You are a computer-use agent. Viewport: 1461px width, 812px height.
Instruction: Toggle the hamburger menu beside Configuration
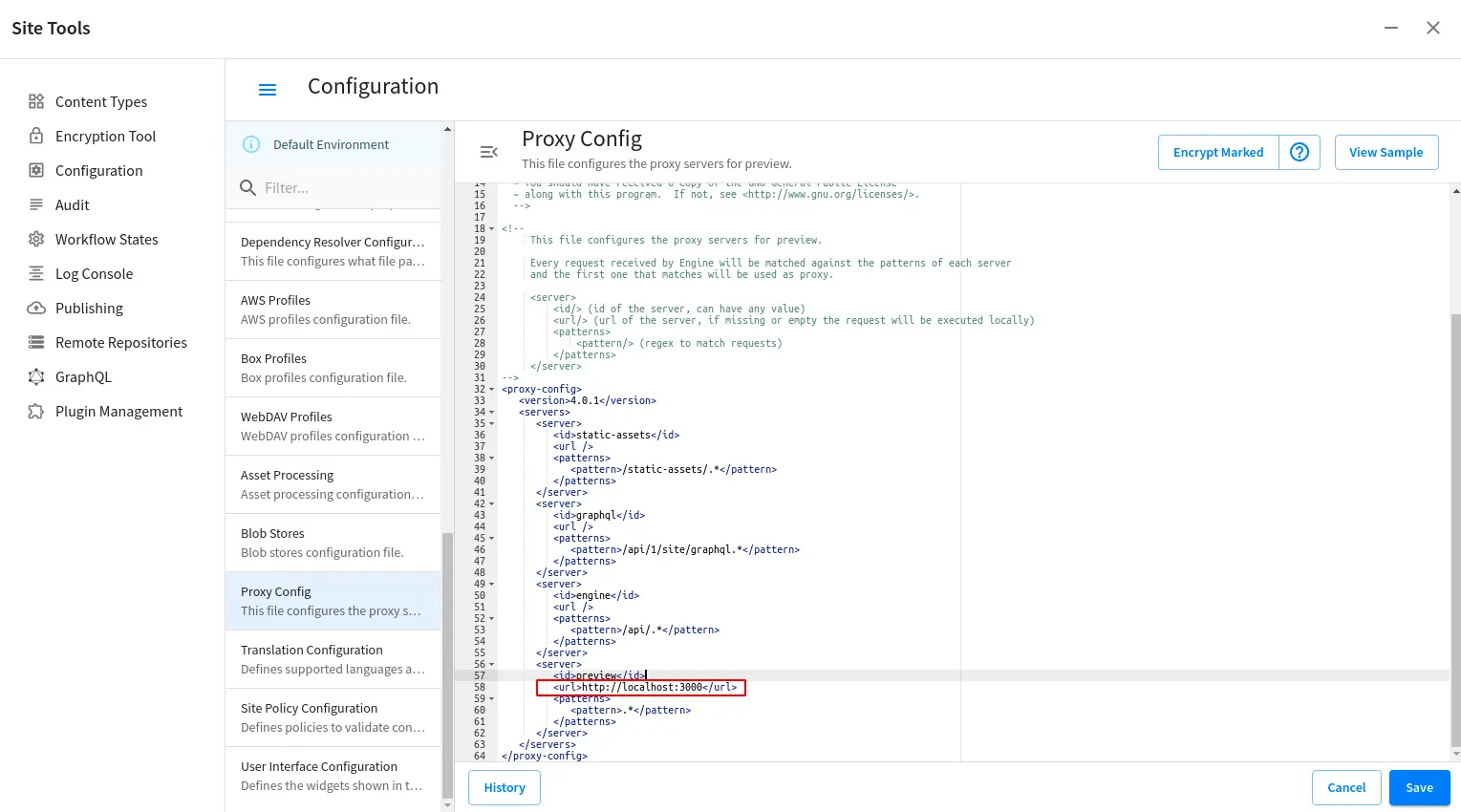pyautogui.click(x=268, y=89)
